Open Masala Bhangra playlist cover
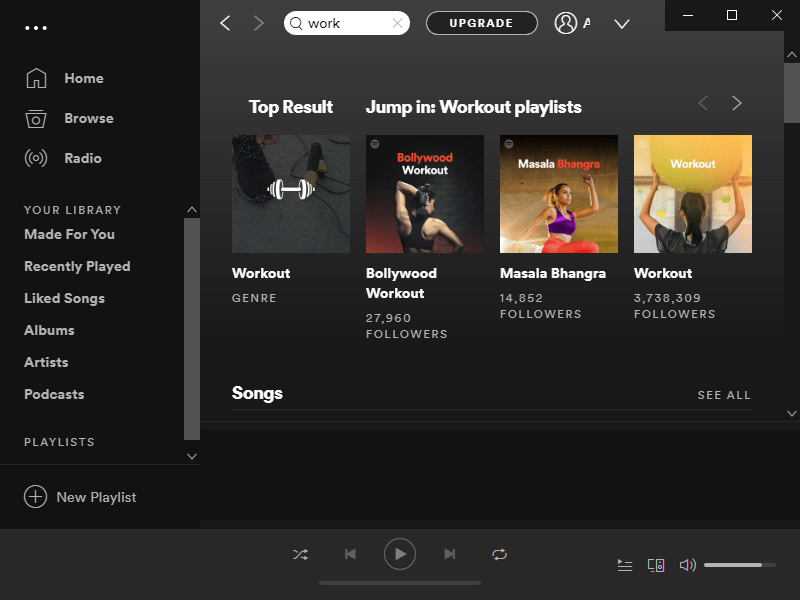 559,194
